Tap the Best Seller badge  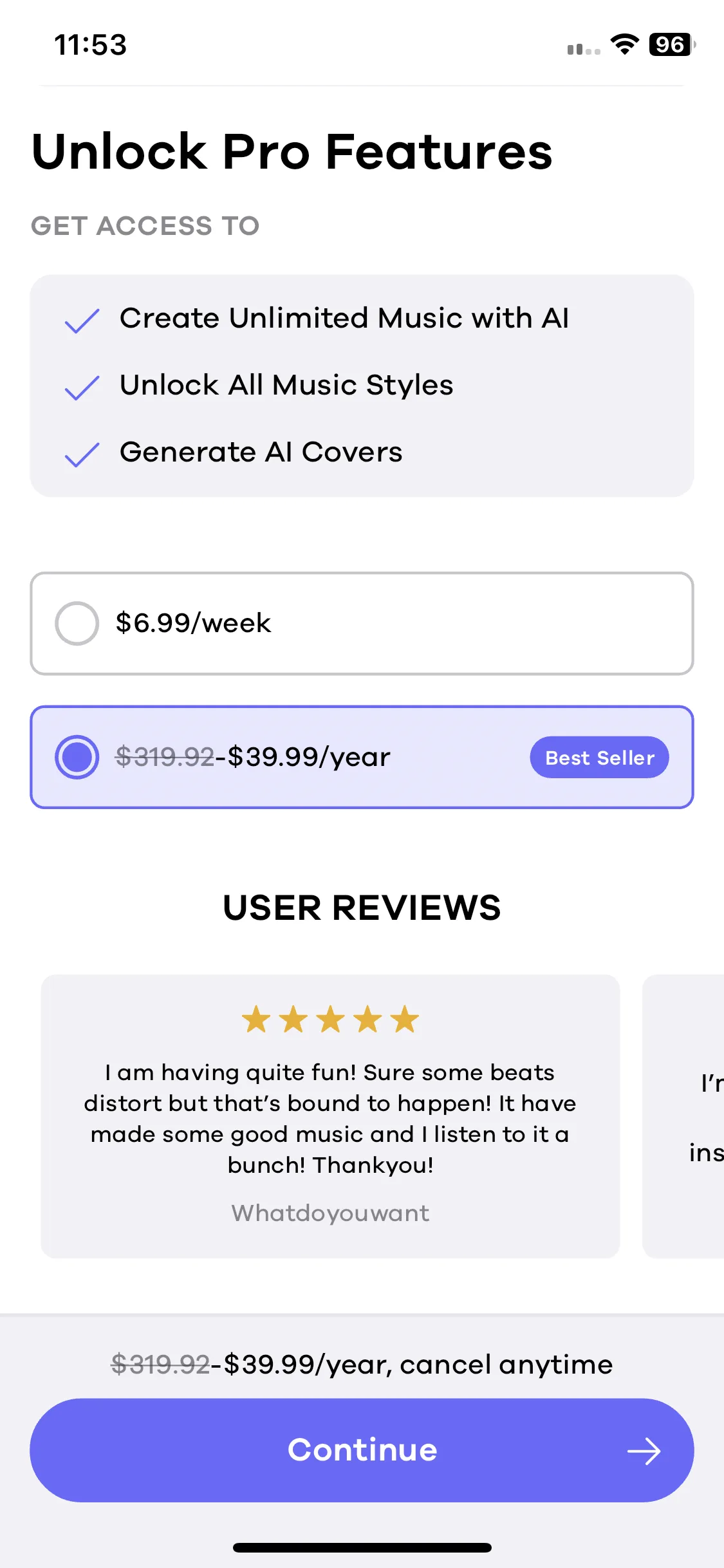point(599,758)
